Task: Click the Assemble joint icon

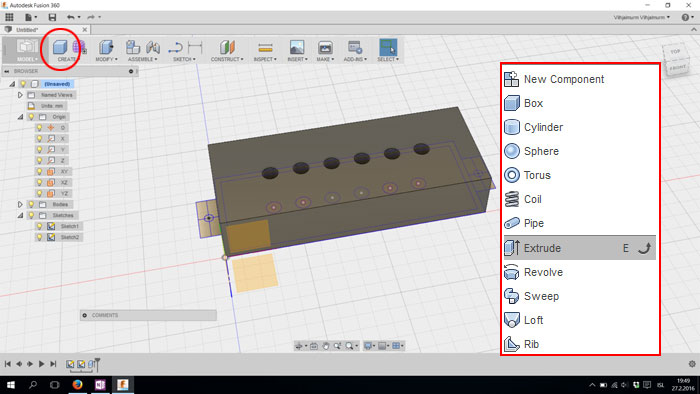Action: [153, 47]
